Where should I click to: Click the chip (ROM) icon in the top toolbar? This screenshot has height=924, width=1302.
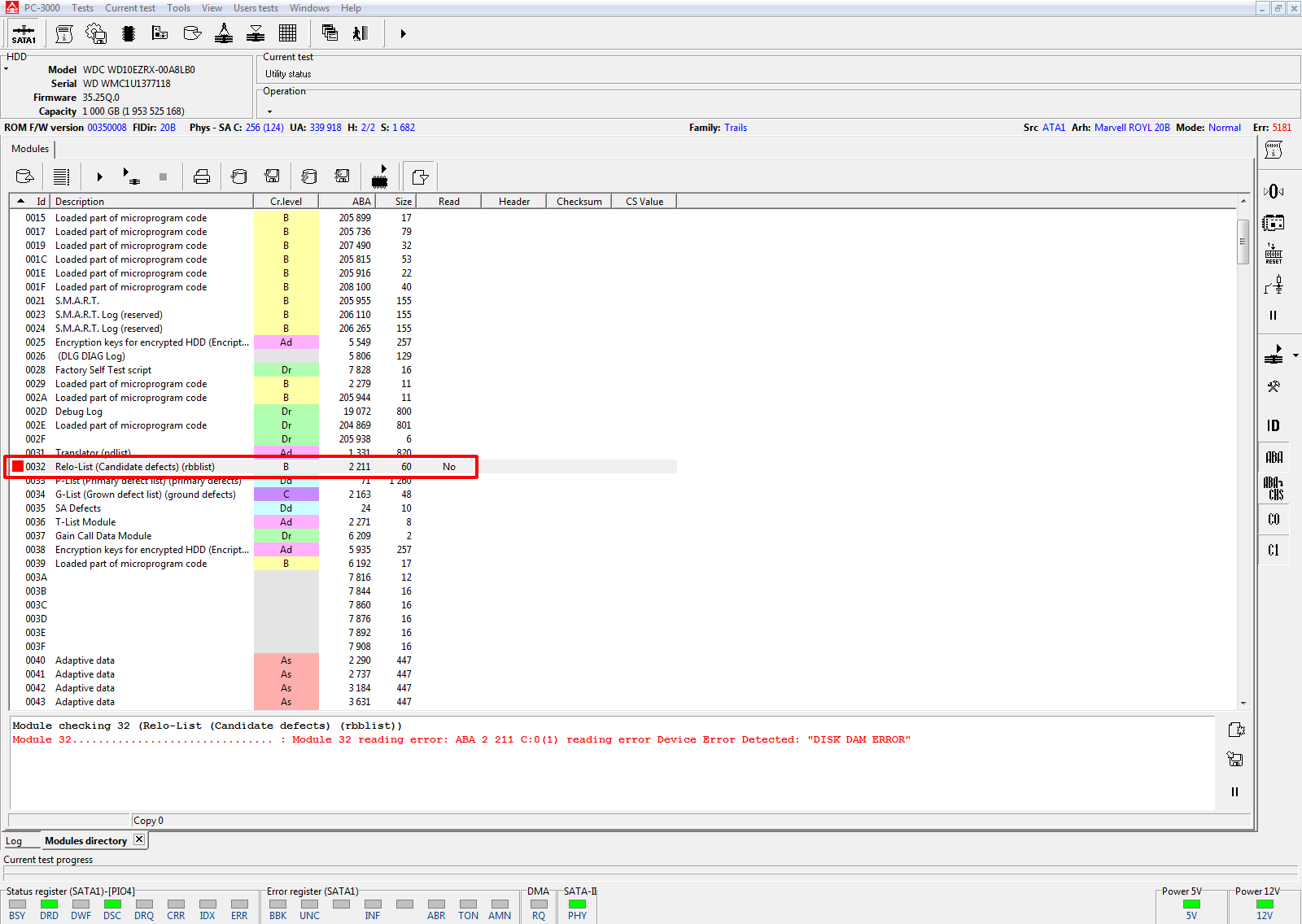[128, 33]
